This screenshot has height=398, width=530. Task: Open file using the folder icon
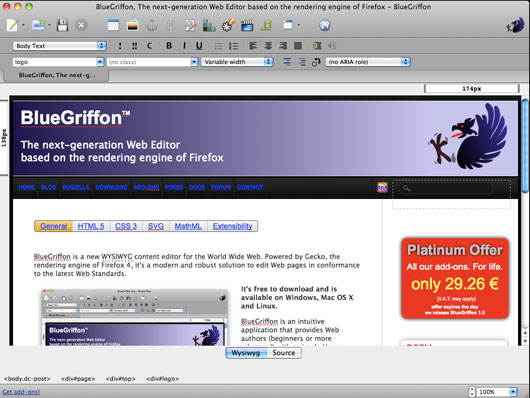pyautogui.click(x=38, y=25)
